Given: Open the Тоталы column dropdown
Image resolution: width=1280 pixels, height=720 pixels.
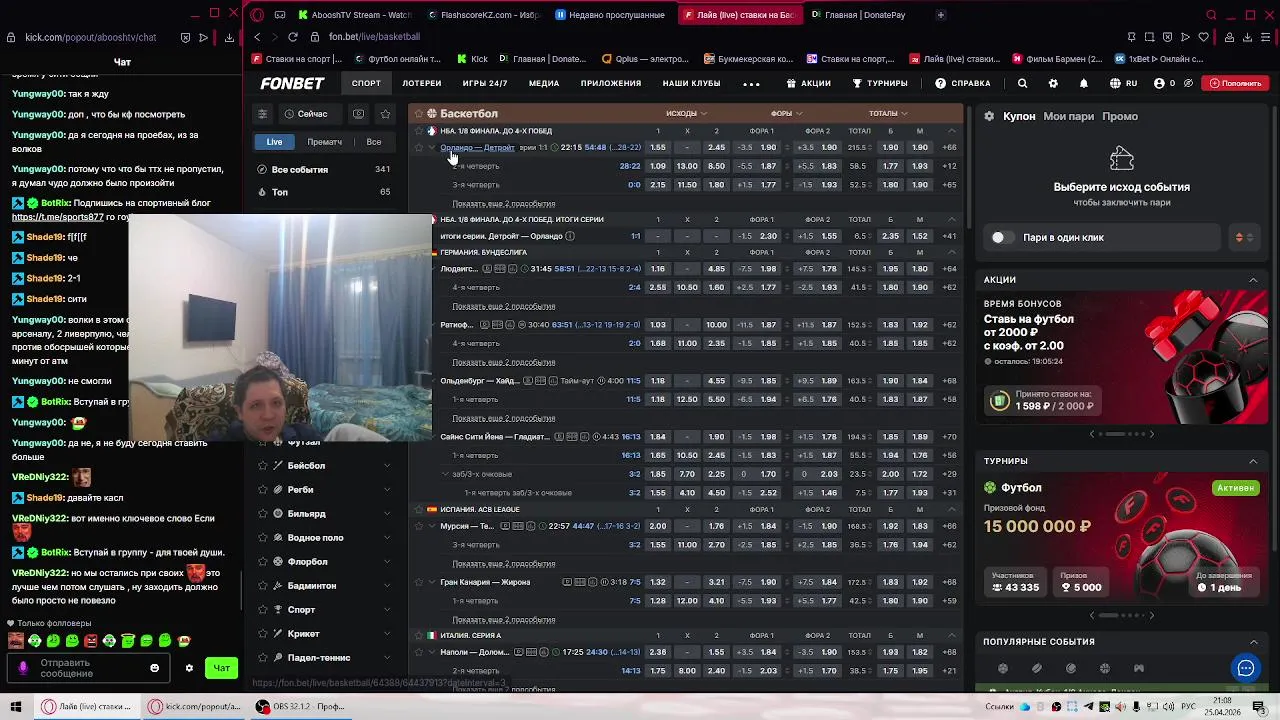Looking at the screenshot, I should 888,114.
